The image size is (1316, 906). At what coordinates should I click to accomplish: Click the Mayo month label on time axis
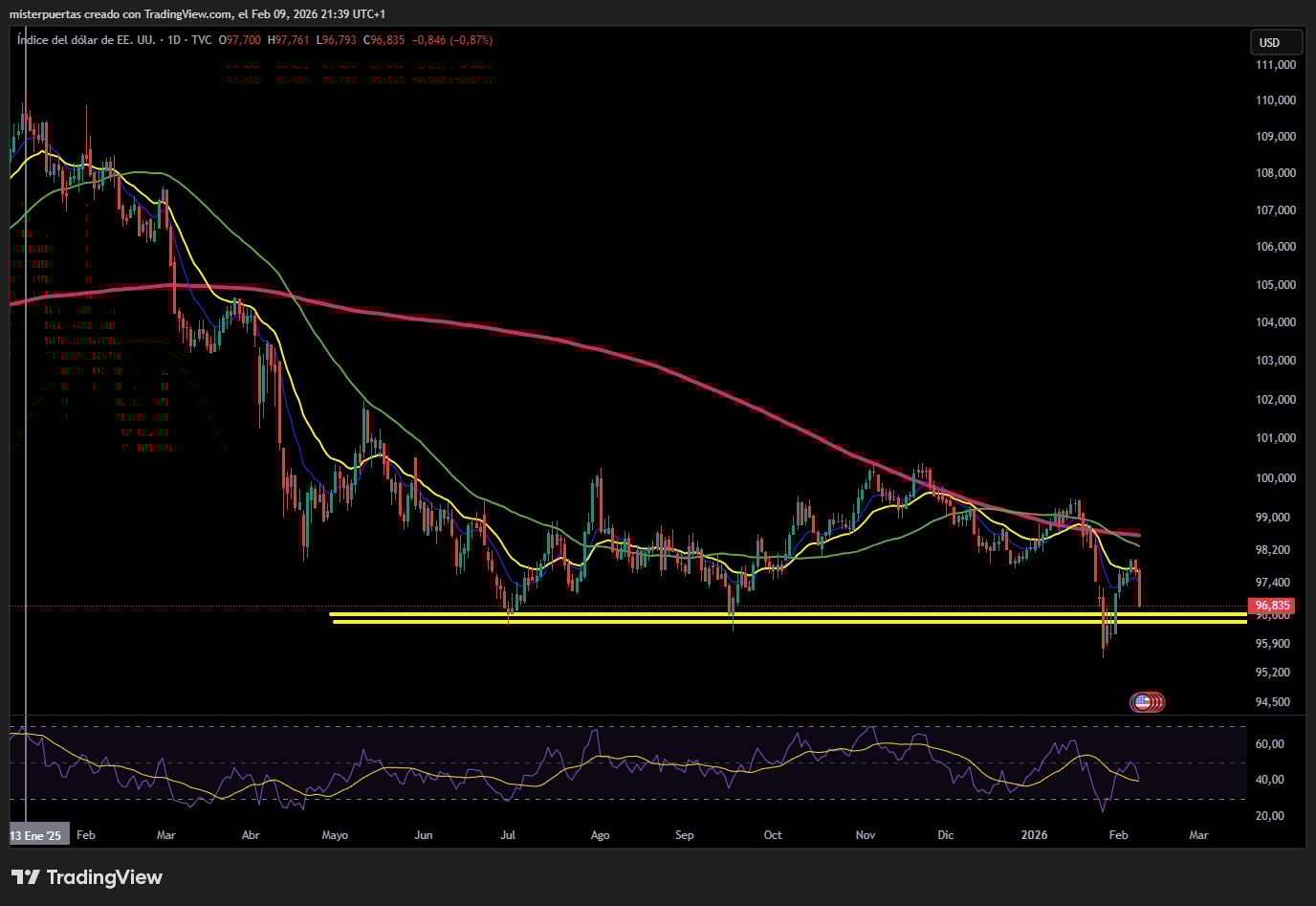click(x=335, y=835)
